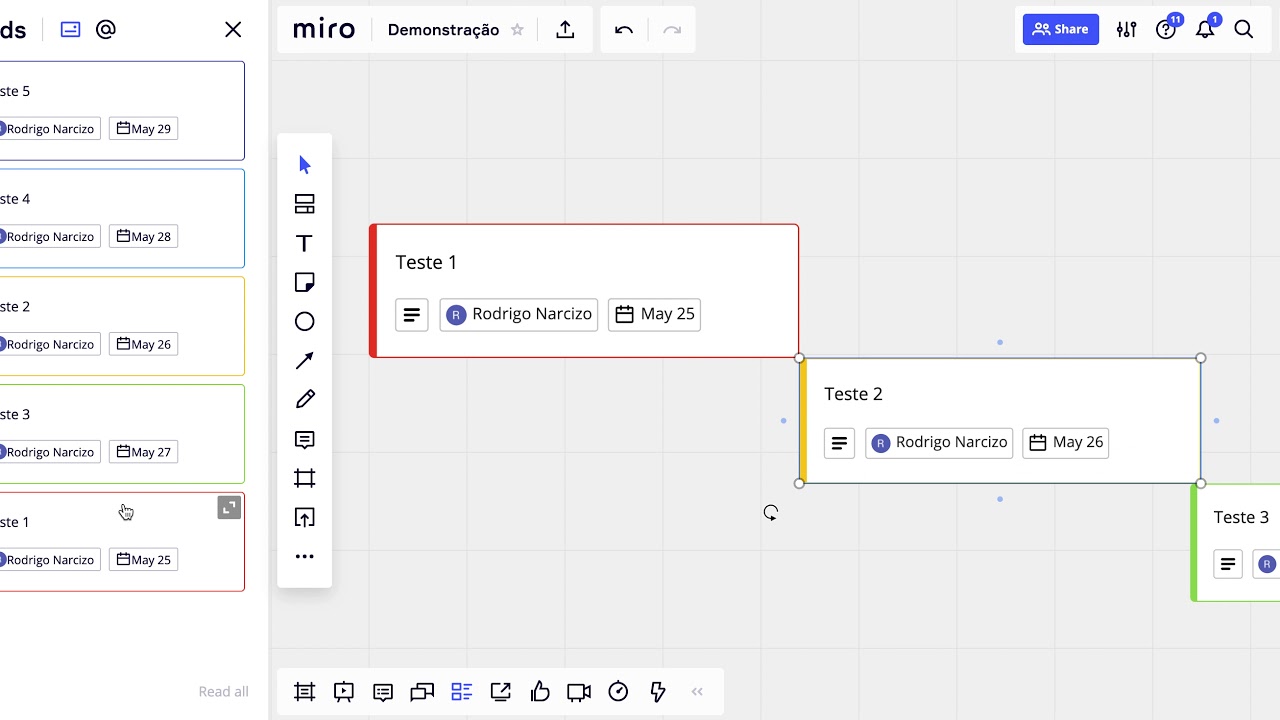This screenshot has height=720, width=1280.
Task: Select the Comment tool in left toolbar
Action: 305,439
